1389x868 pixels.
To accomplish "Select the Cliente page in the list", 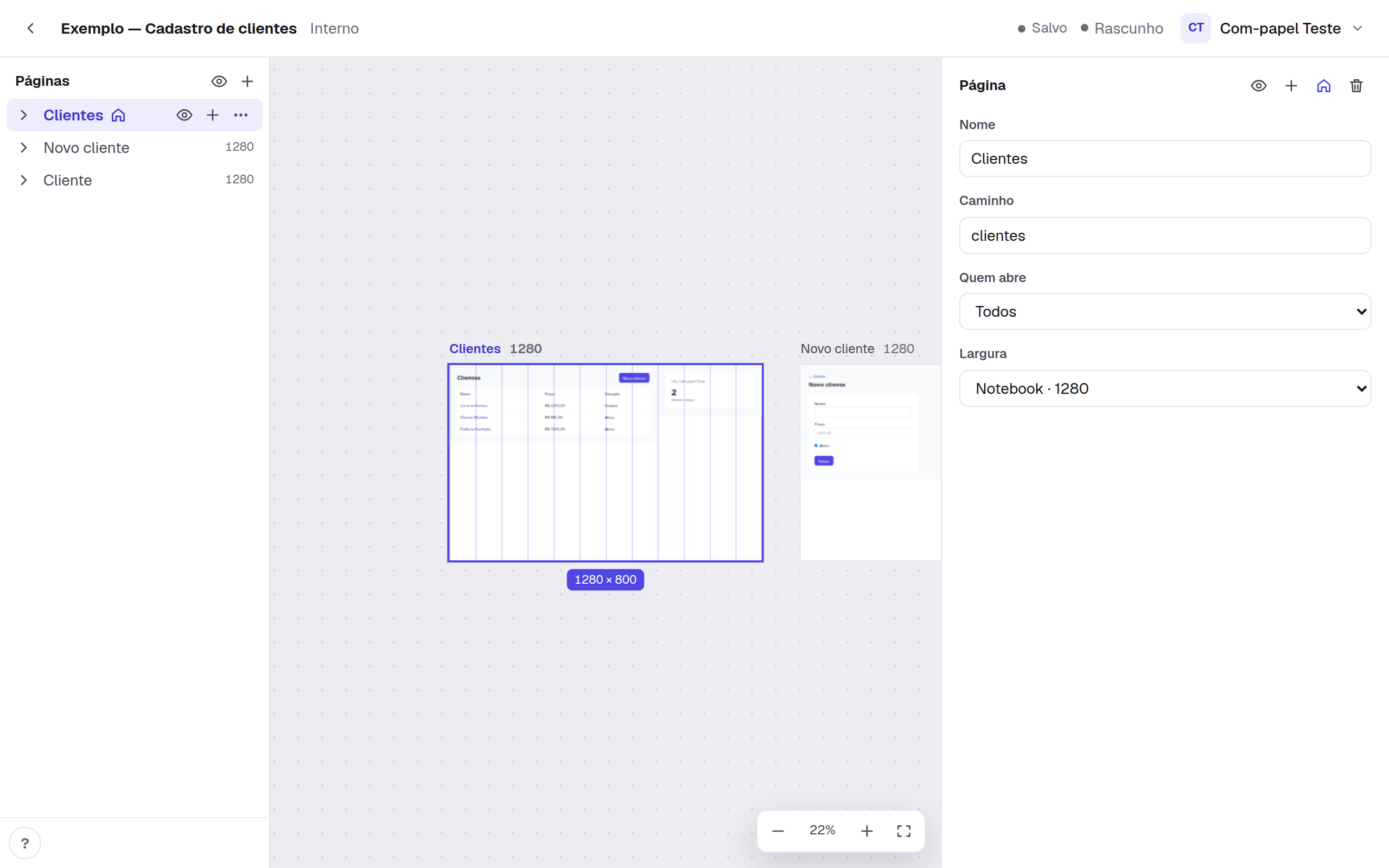I will click(135, 180).
